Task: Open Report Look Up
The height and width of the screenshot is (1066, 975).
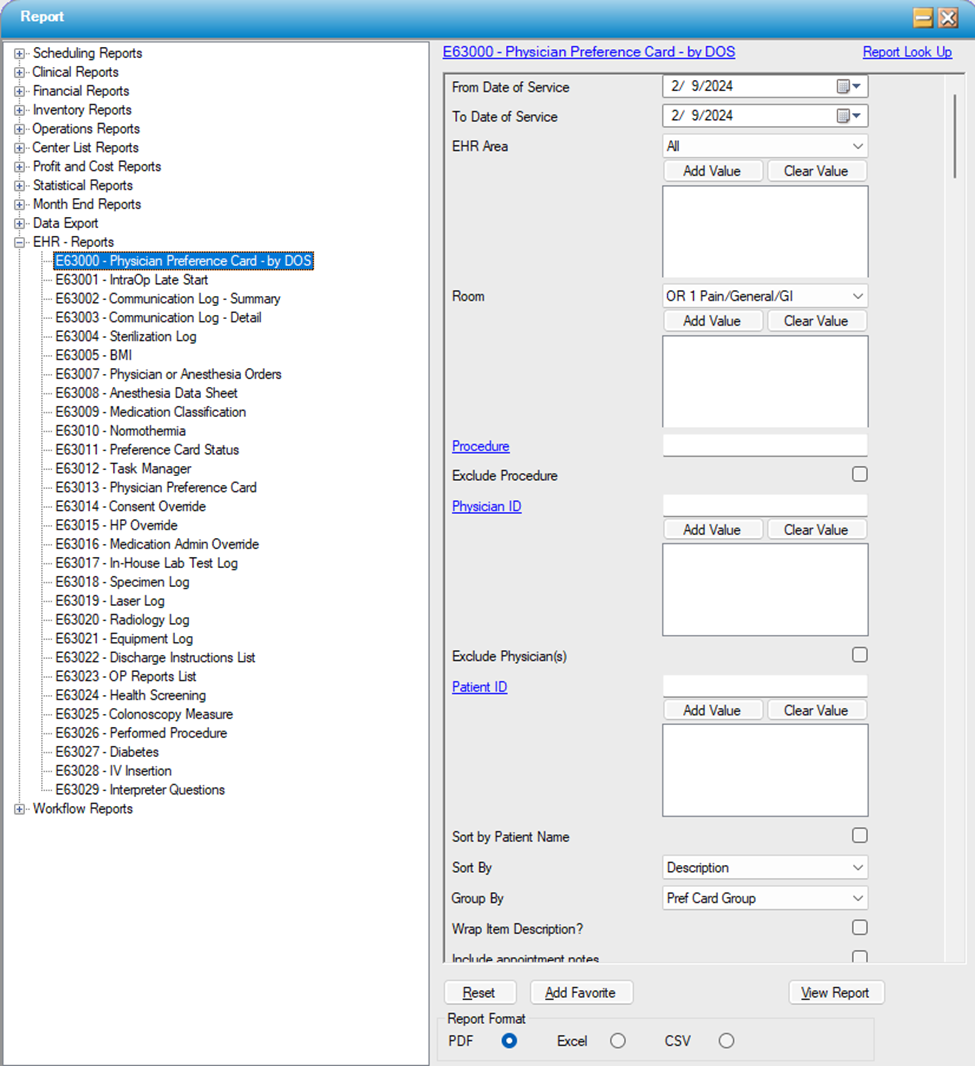Action: click(x=907, y=51)
